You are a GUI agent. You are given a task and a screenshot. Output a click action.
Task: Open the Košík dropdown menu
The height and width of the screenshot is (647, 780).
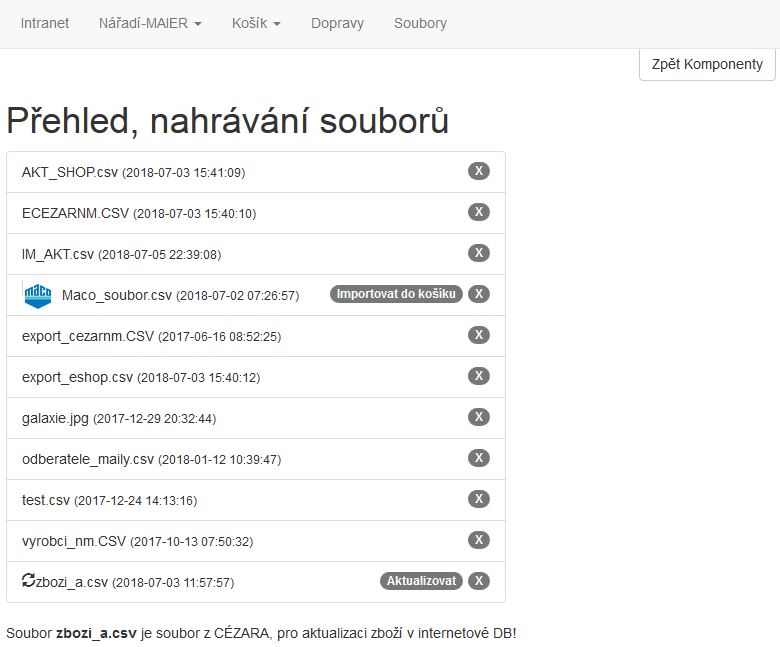click(255, 23)
